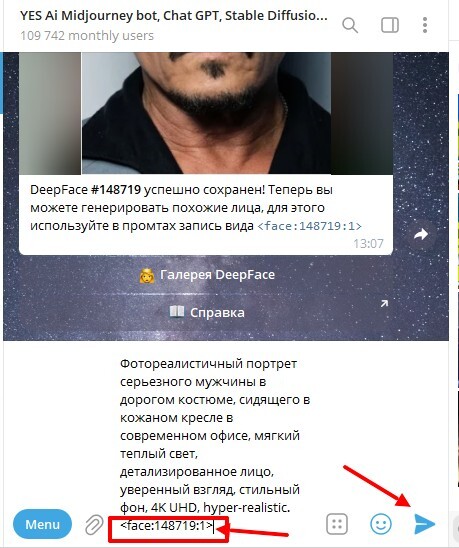
Task: Open chat search with magnifier icon
Action: [x=350, y=25]
